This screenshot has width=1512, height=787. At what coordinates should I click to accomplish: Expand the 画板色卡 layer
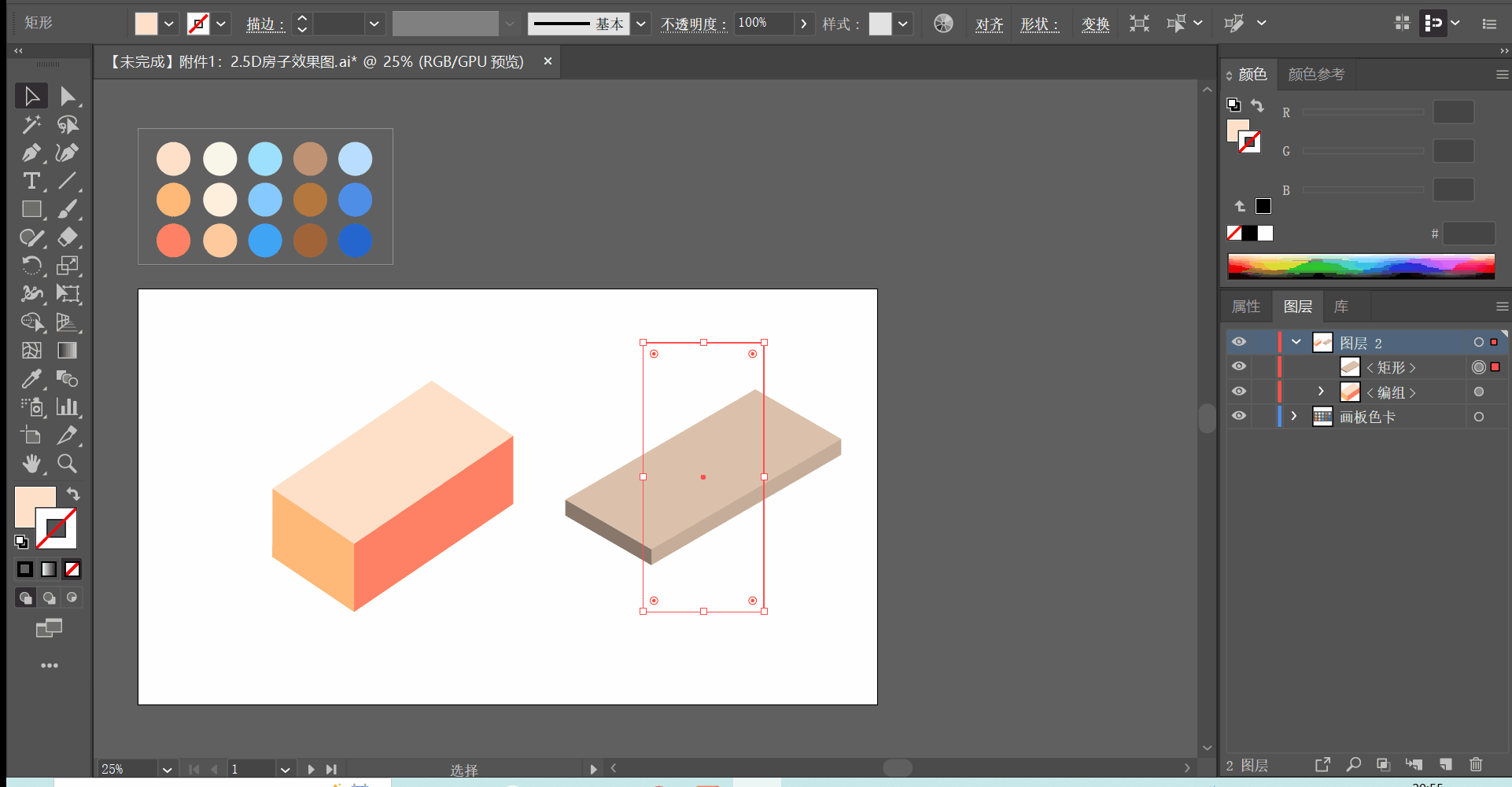point(1294,416)
